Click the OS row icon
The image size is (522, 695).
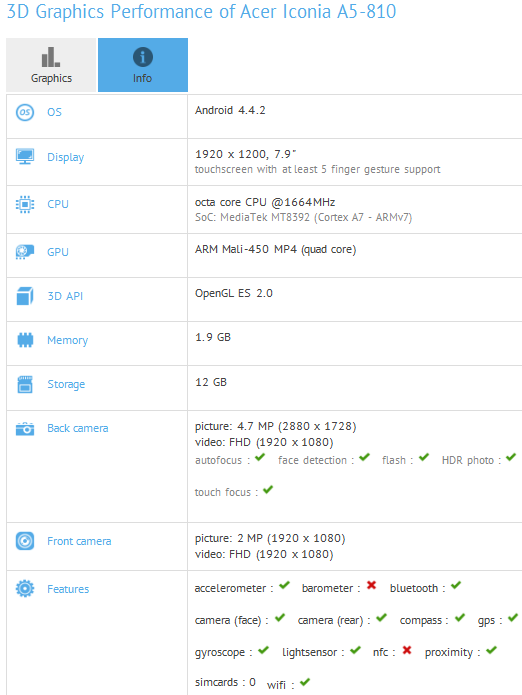coord(25,112)
